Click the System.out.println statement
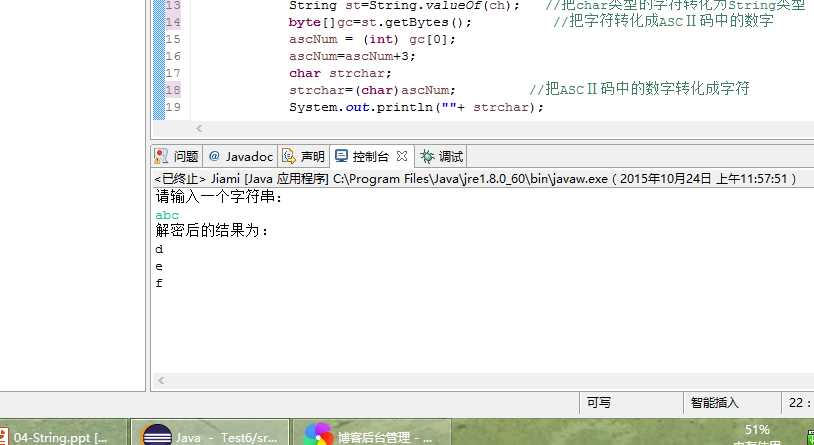The width and height of the screenshot is (814, 445). click(416, 107)
